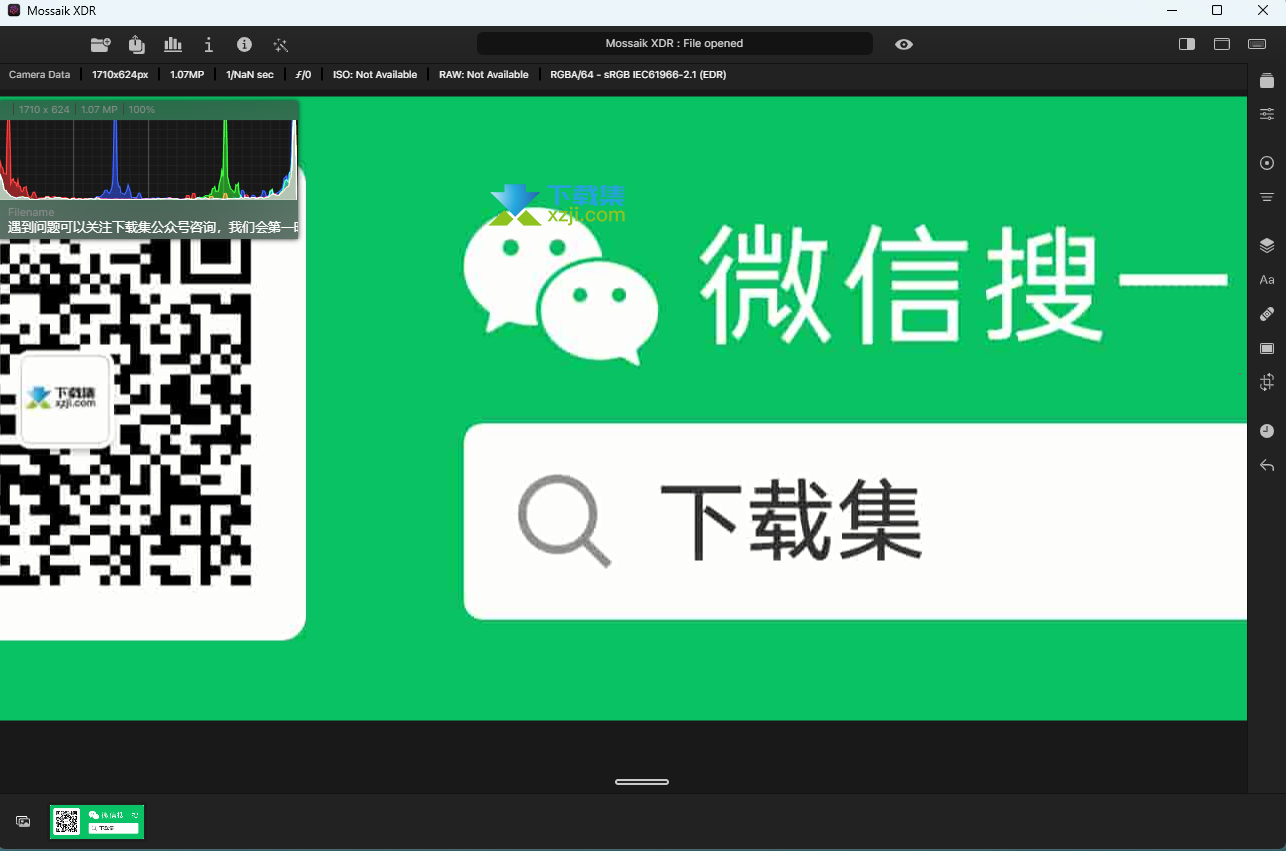Select the crop and rotate tool
The height and width of the screenshot is (851, 1286).
click(1267, 382)
